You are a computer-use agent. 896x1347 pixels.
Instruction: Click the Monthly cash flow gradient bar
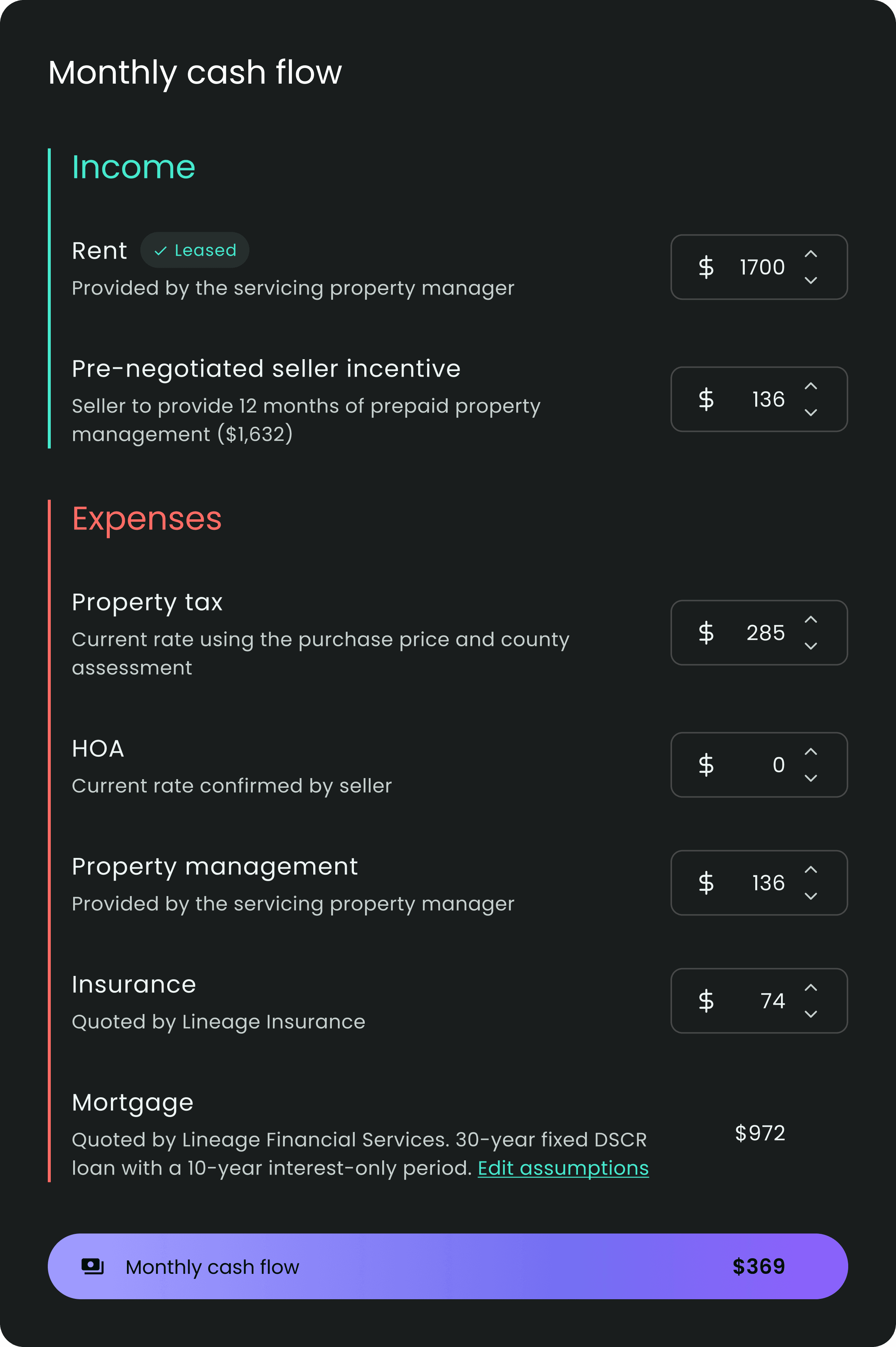[x=448, y=1266]
